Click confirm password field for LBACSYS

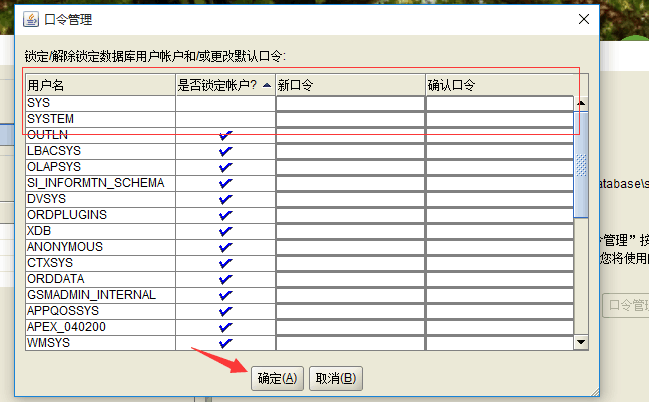tap(500, 152)
